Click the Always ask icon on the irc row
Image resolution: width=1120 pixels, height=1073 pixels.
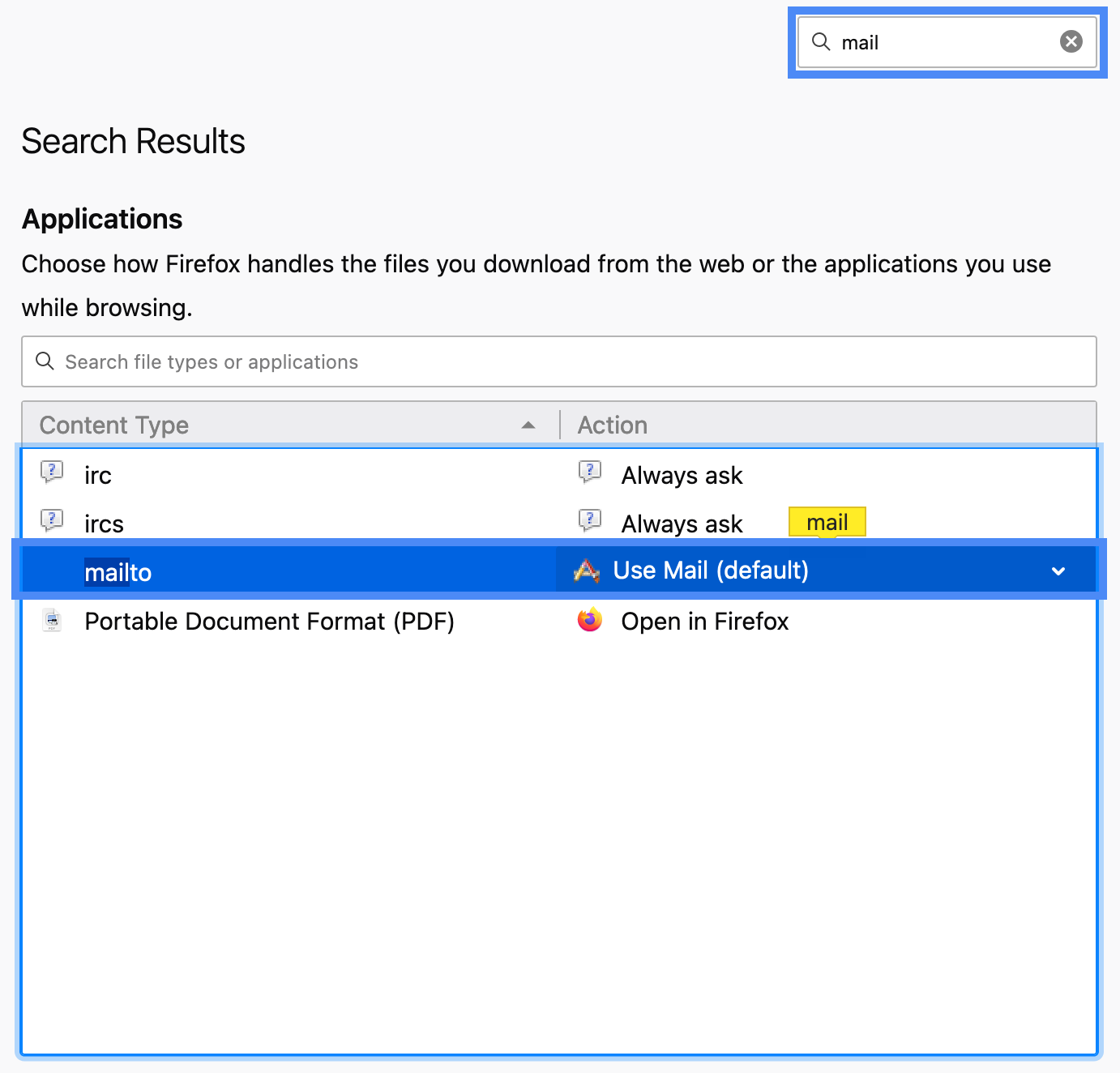589,472
